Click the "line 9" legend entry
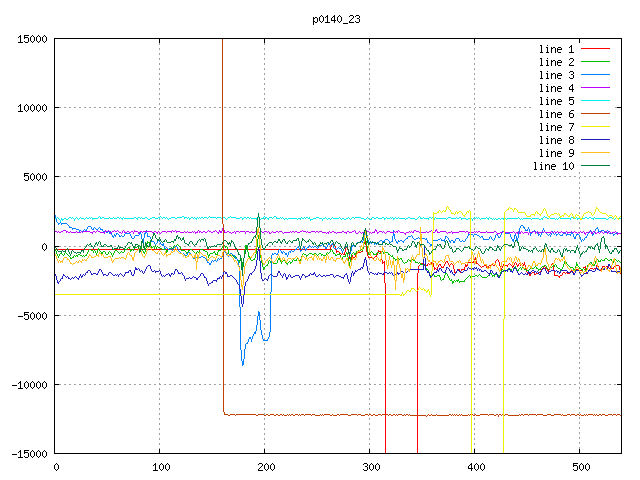The image size is (640, 480). [556, 153]
